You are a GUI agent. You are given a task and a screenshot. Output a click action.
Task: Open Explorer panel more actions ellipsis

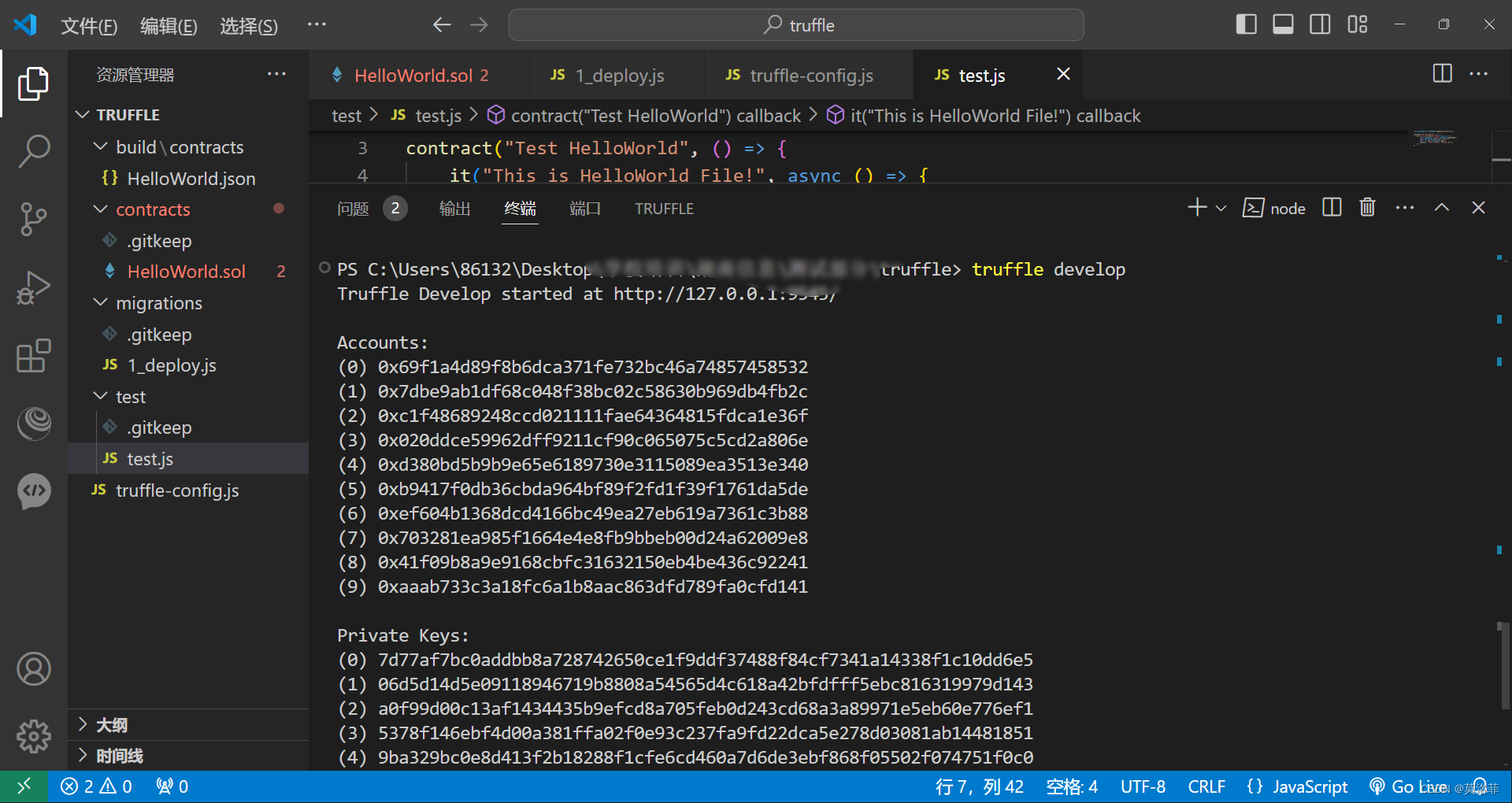pyautogui.click(x=276, y=74)
